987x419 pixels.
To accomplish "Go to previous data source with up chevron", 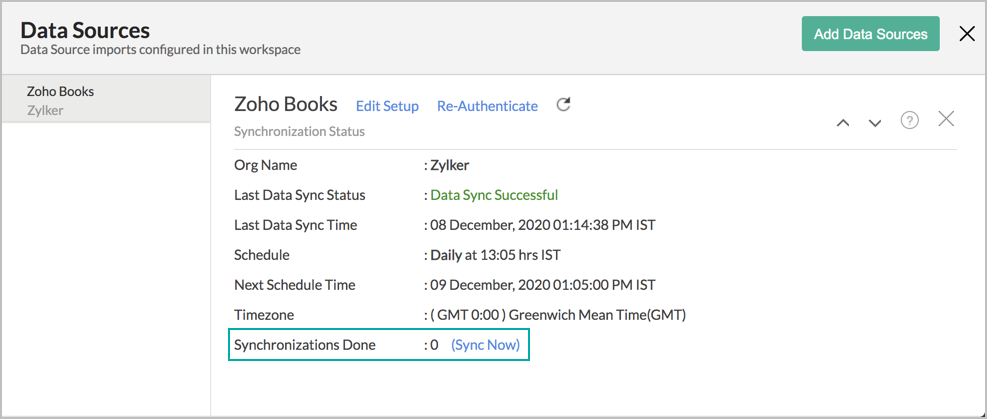I will click(x=842, y=122).
